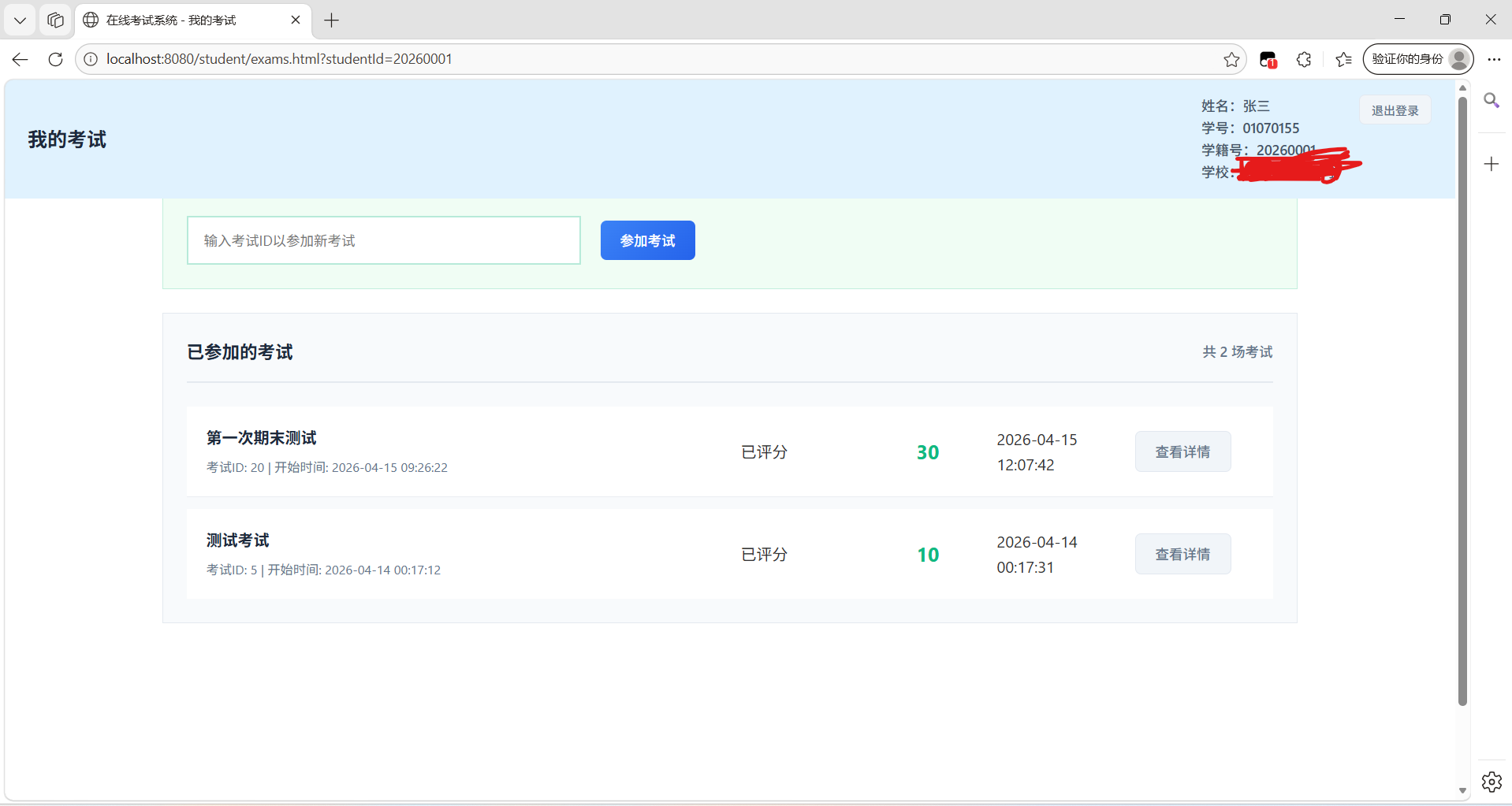Click the sidebar plus icon to add an app
The image size is (1512, 806).
1491,164
